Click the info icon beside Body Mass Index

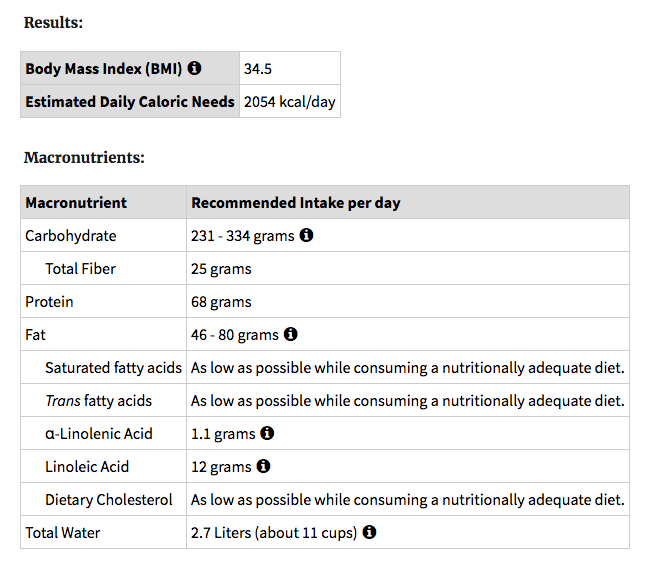[194, 69]
